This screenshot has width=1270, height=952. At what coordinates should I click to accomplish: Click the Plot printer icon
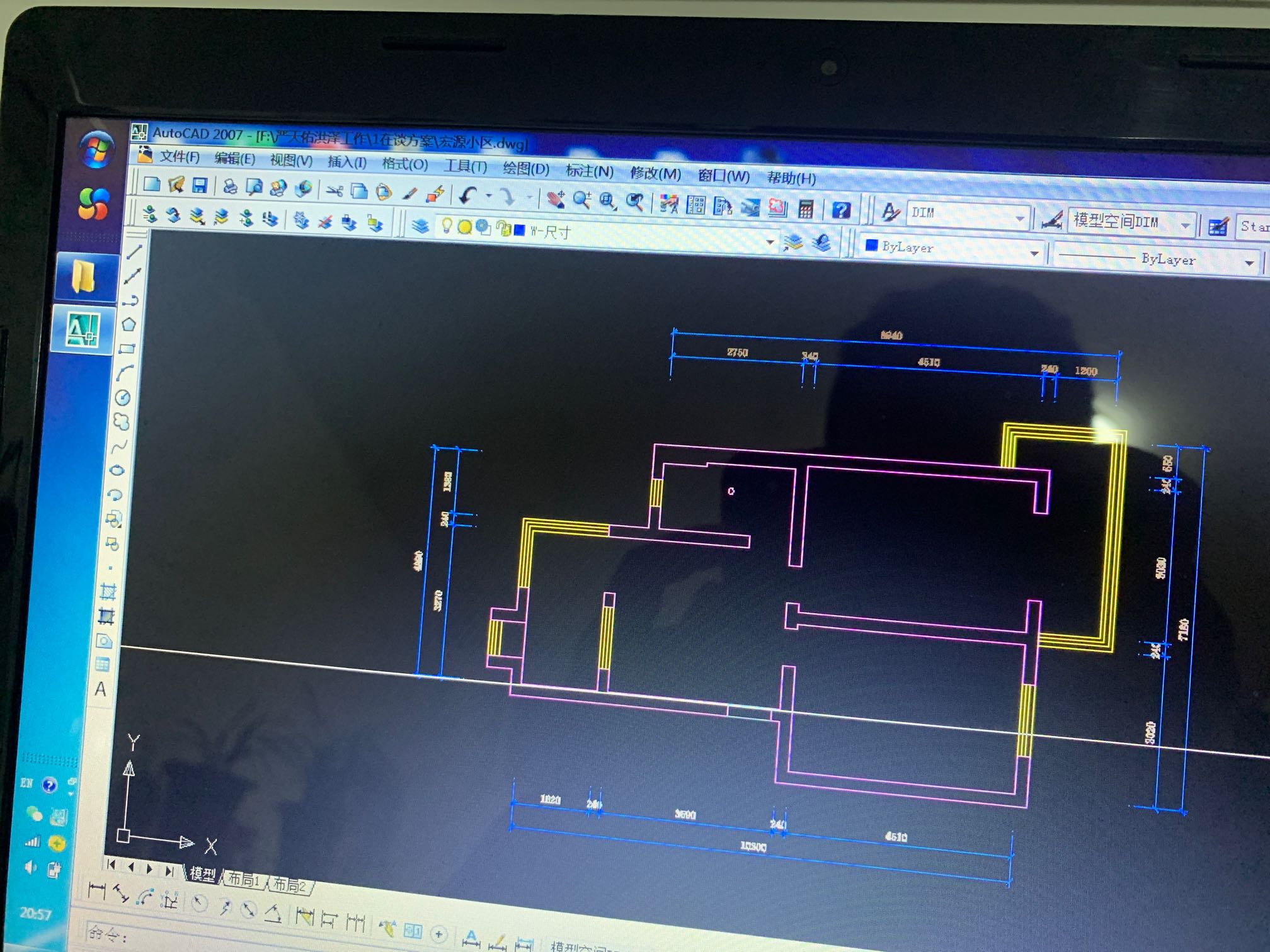230,186
